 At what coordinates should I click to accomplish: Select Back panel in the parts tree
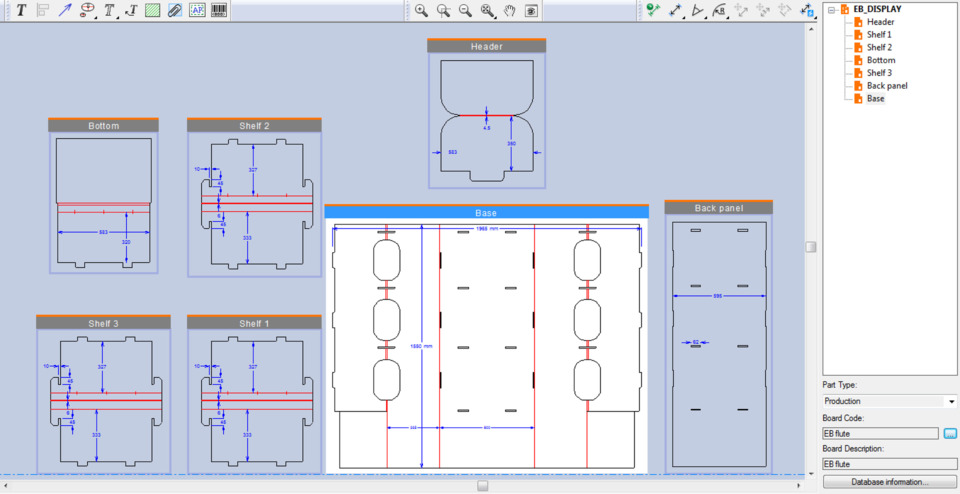click(886, 86)
